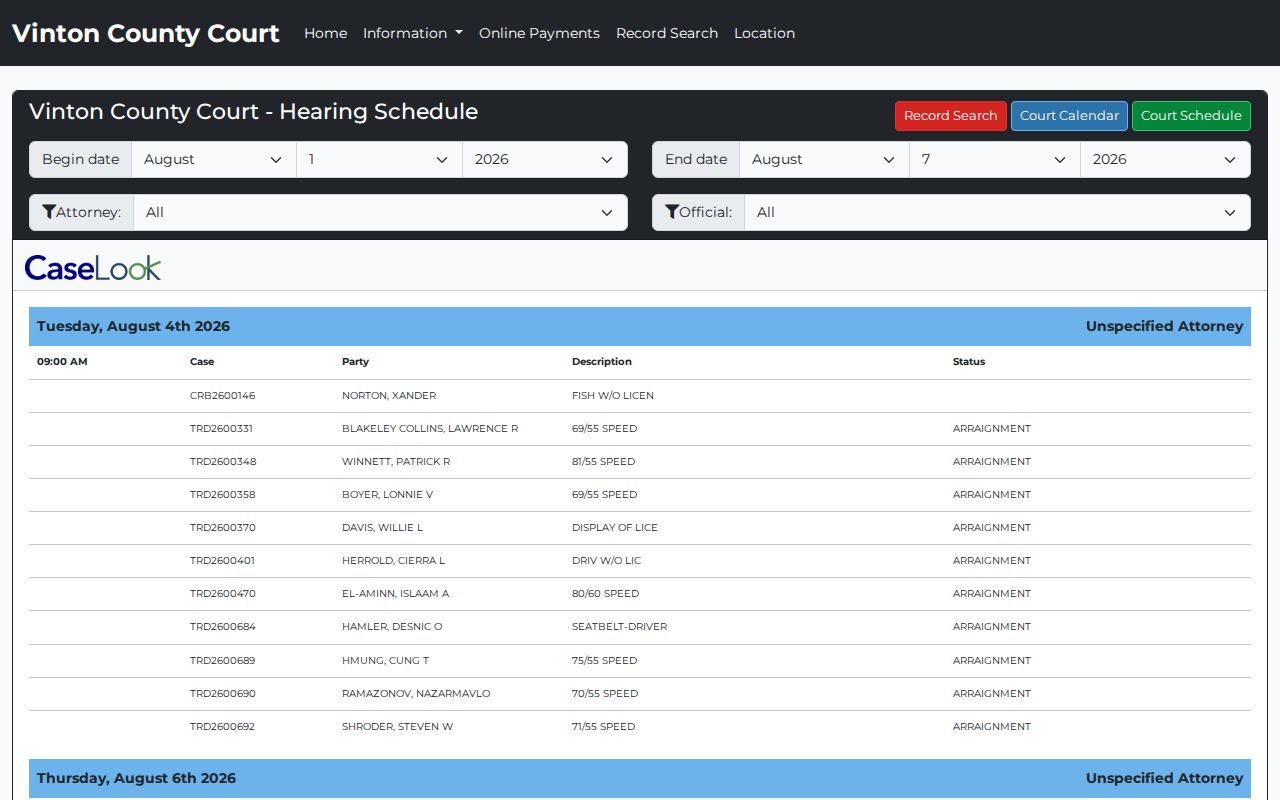The image size is (1280, 800).
Task: Select case number TRD2600470
Action: pos(223,593)
